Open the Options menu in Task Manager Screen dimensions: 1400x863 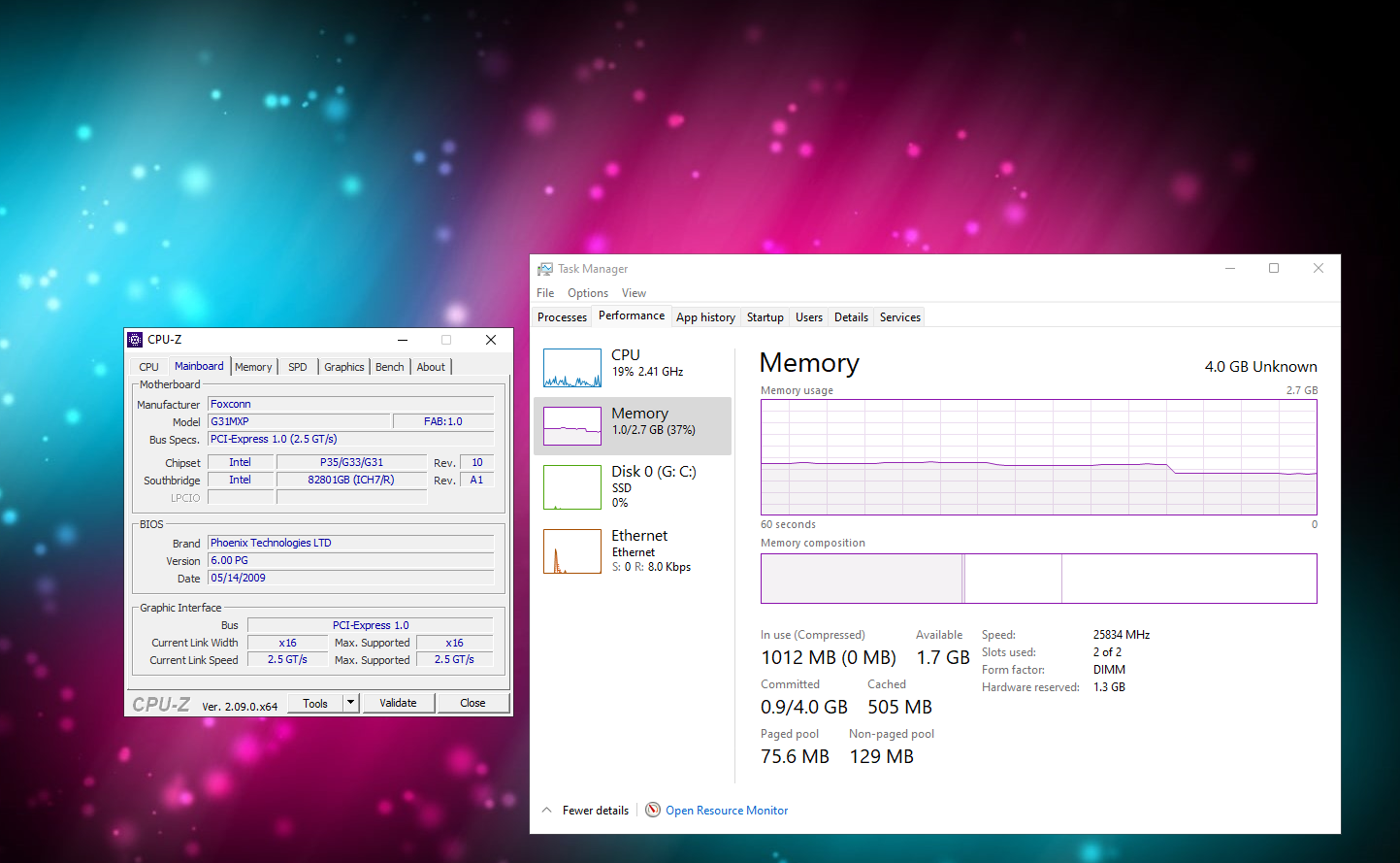pos(588,293)
